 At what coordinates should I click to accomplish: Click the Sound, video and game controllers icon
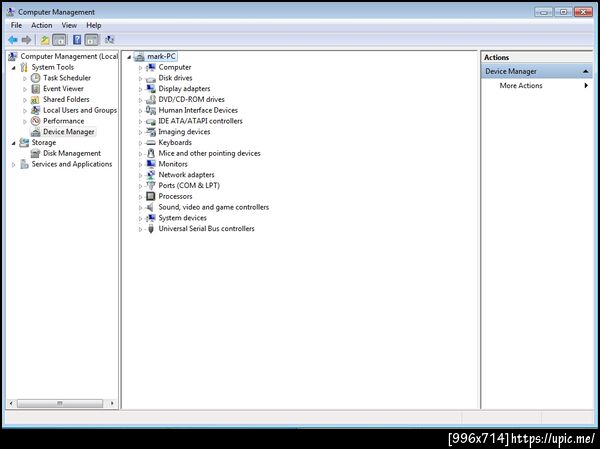(151, 207)
